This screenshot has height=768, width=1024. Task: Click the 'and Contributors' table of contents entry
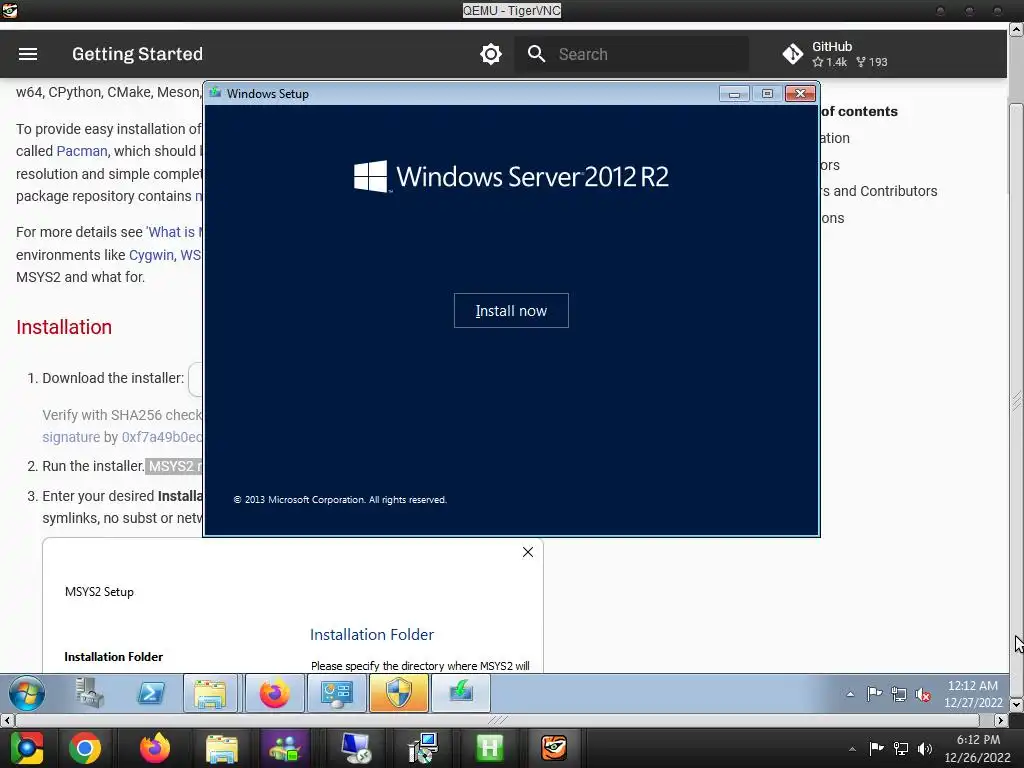click(879, 191)
